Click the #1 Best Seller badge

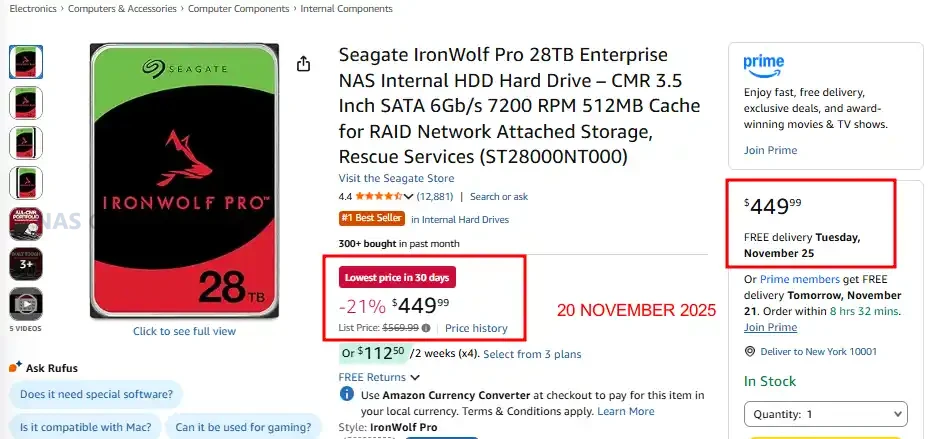point(370,219)
